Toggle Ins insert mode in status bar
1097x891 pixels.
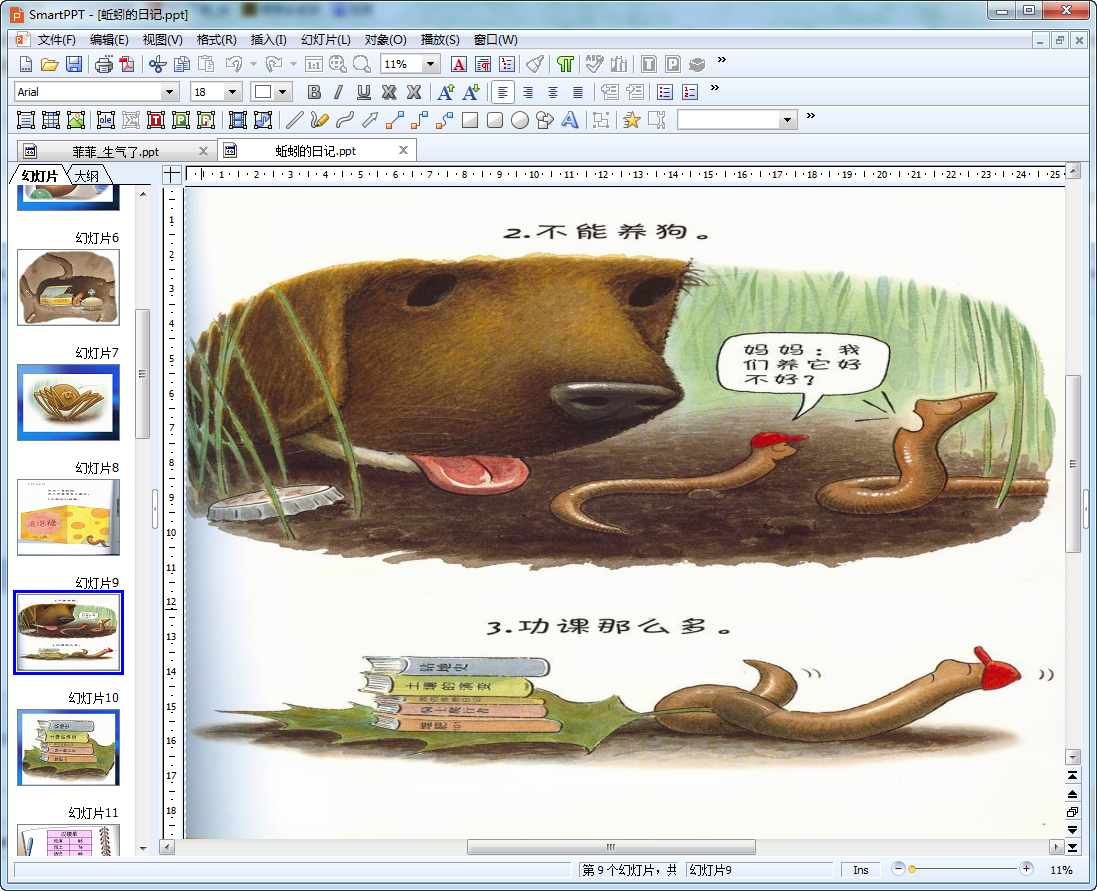point(861,870)
